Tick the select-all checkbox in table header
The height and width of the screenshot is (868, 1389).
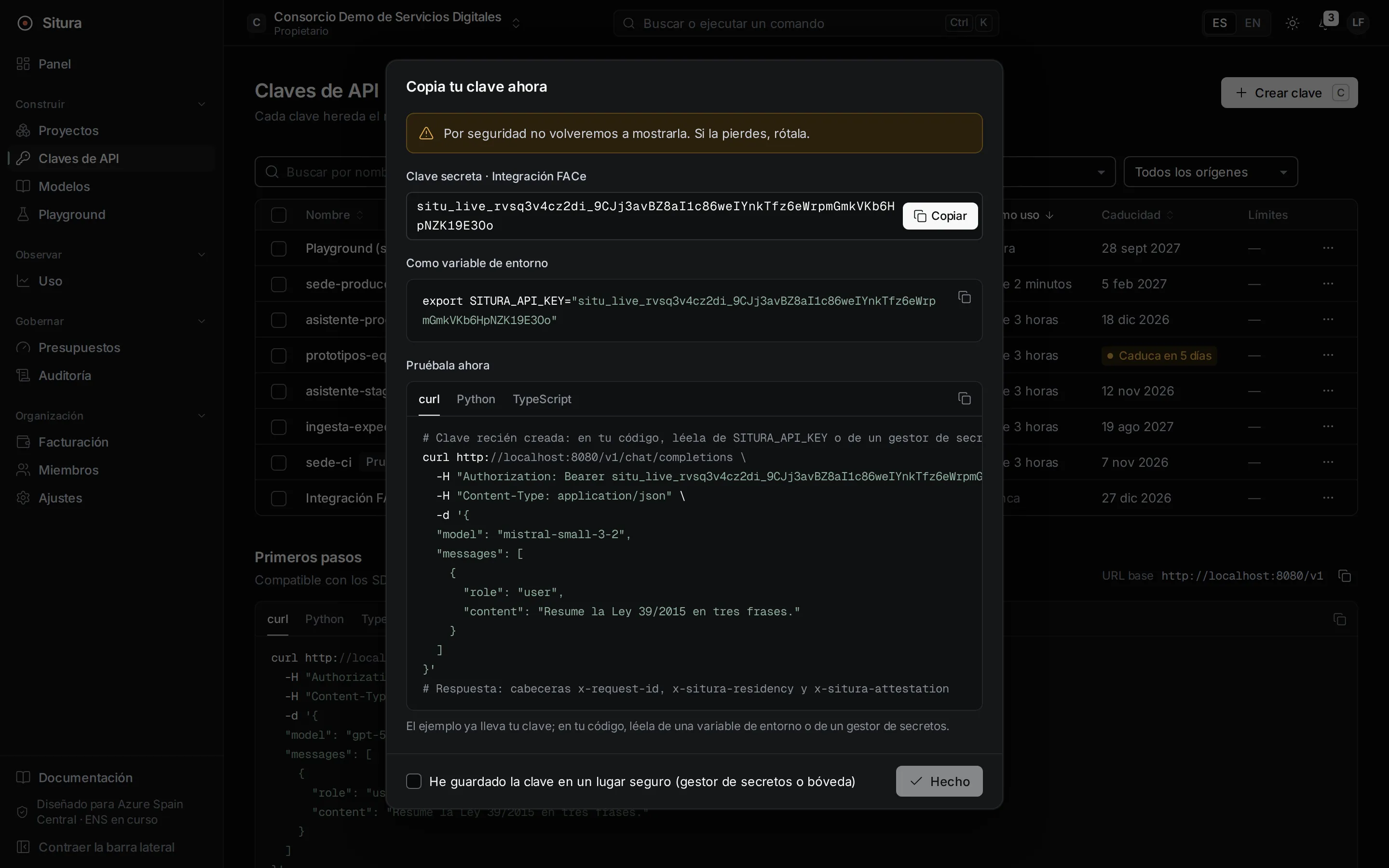pos(278,215)
